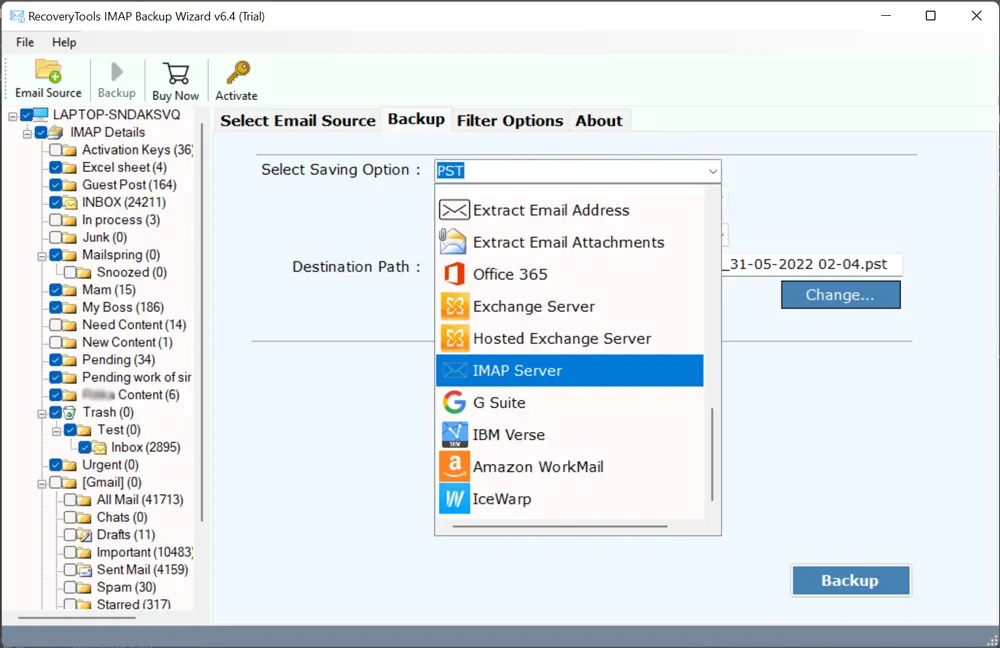Uncheck the INBOX (24211) folder checkbox
Viewport: 1000px width, 648px height.
tap(56, 202)
